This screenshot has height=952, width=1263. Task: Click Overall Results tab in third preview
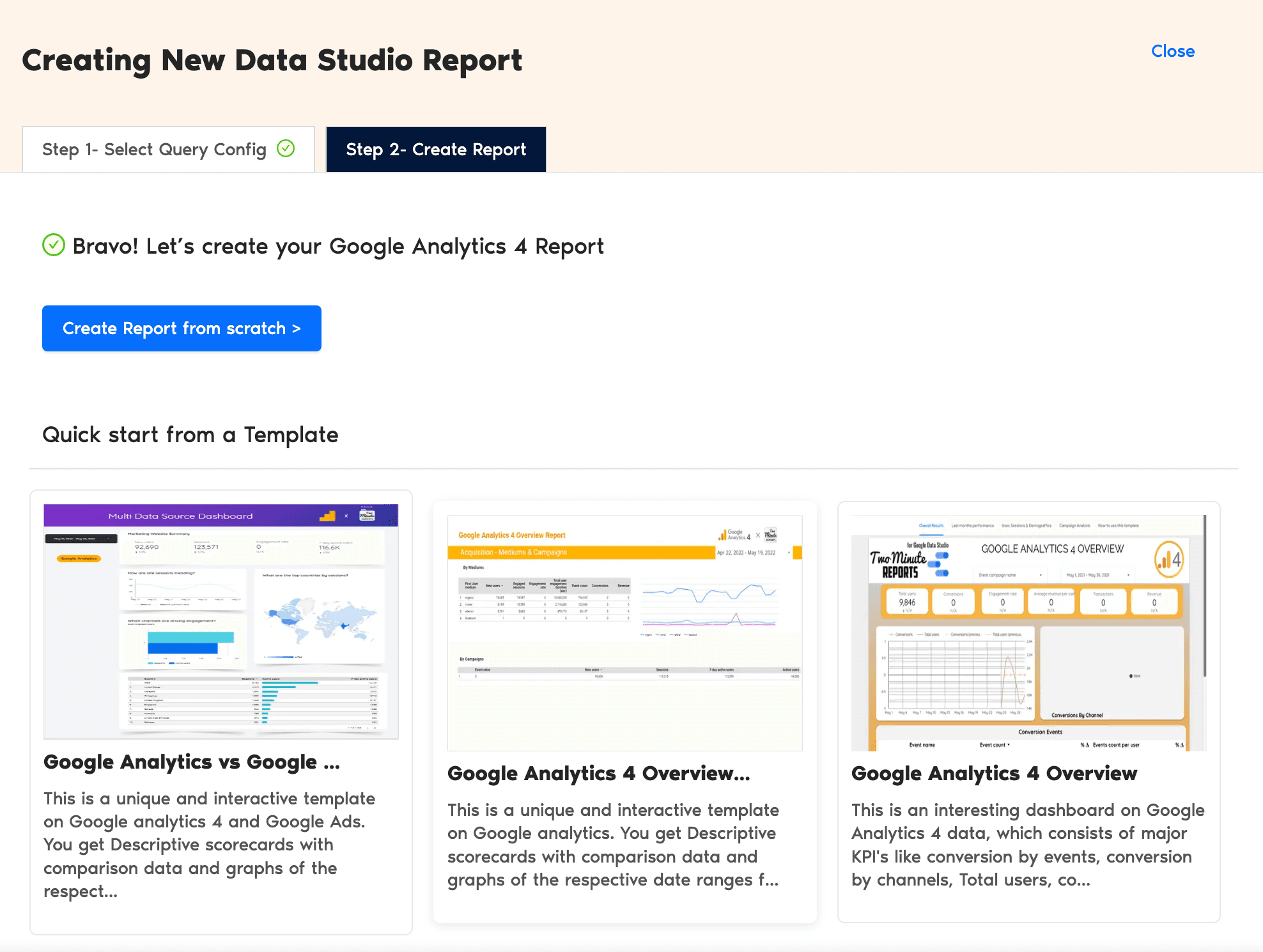(x=931, y=526)
